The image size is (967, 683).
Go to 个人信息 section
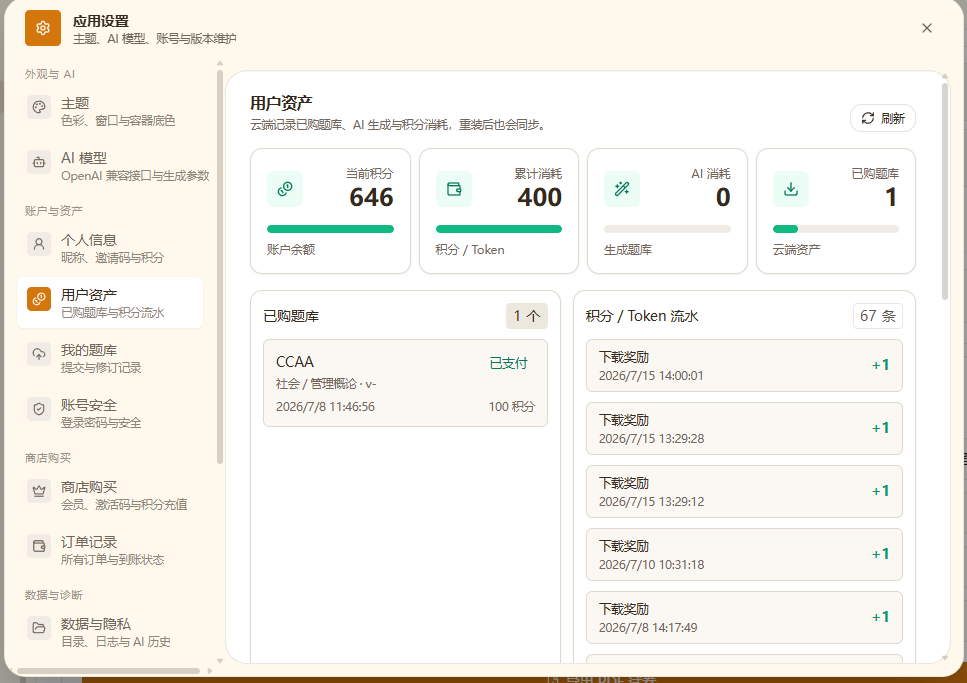tap(110, 249)
